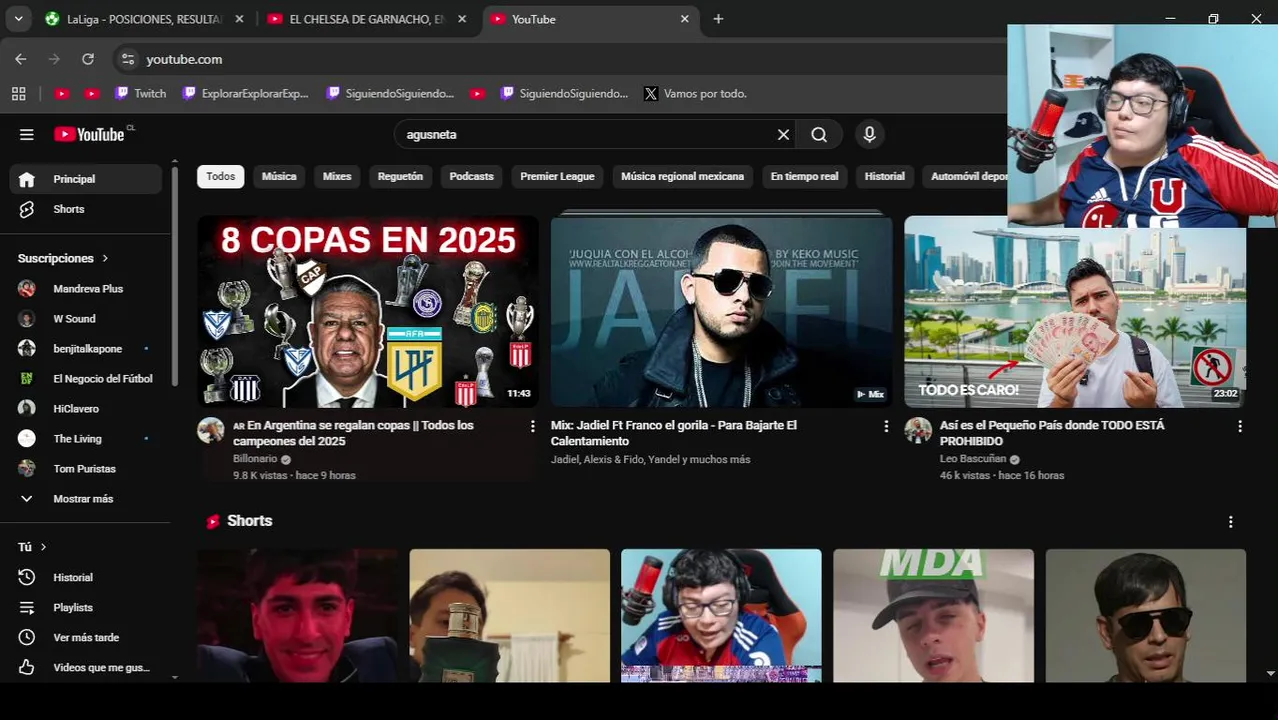Select the Reguetón filter chip

400,176
